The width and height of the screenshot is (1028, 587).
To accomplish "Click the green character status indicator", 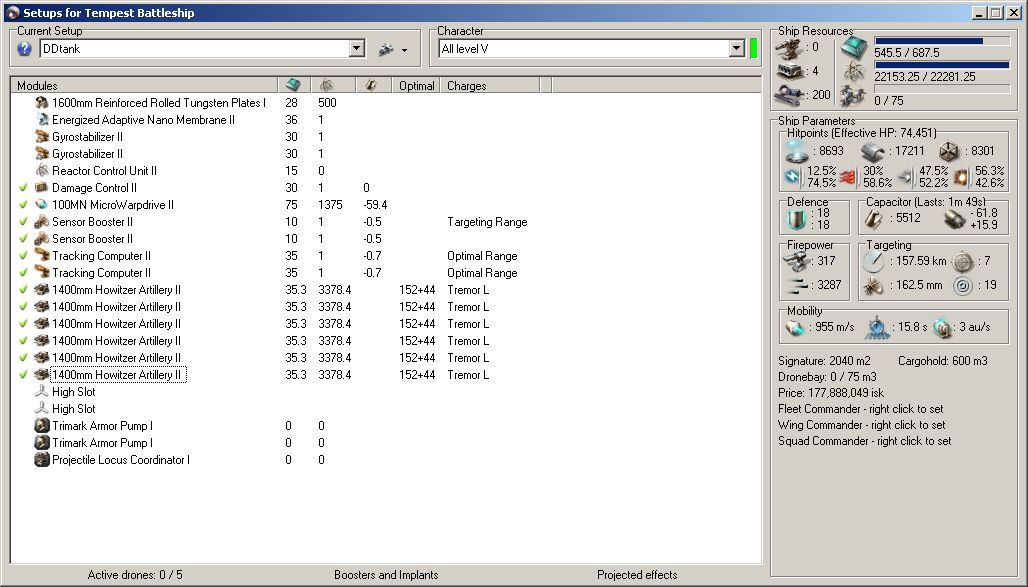I will point(753,49).
